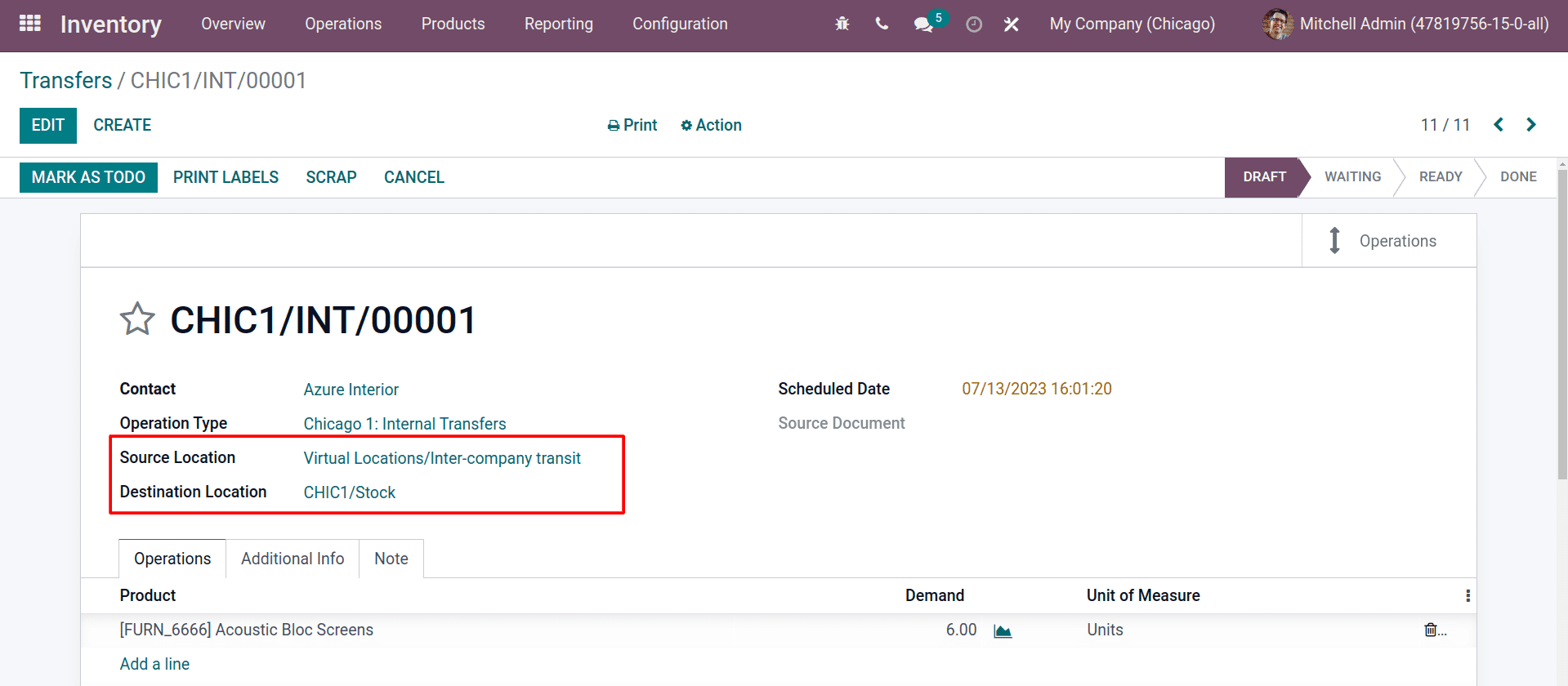
Task: Sort by Product column header
Action: pos(148,595)
